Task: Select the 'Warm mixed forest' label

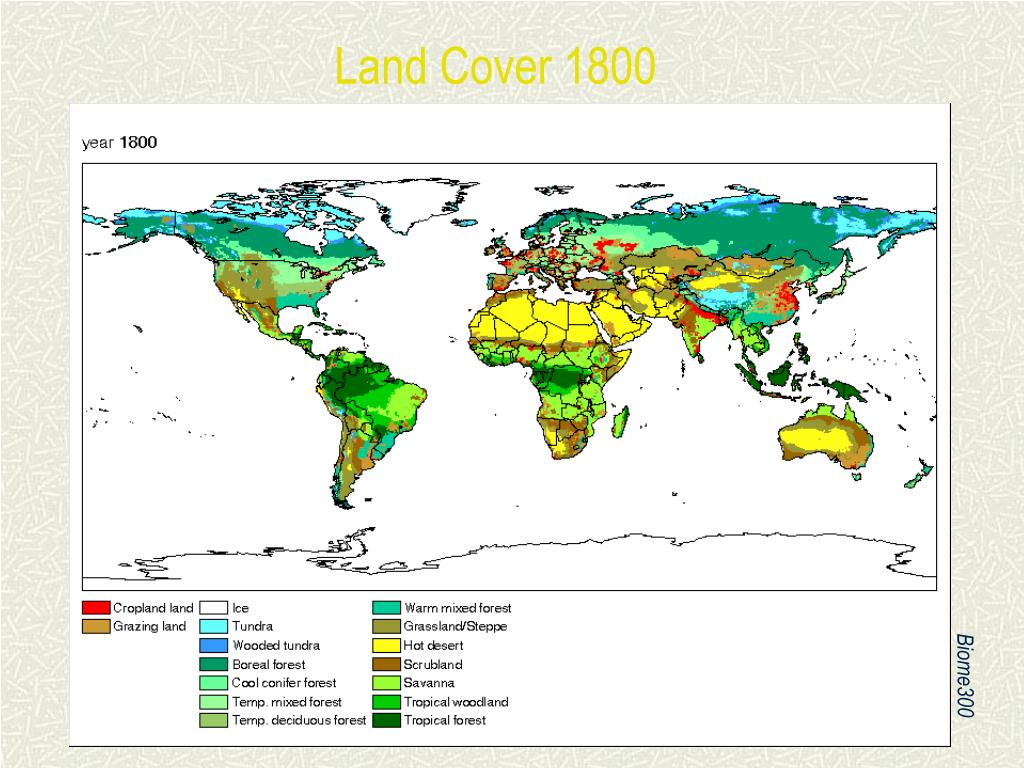Action: point(457,608)
